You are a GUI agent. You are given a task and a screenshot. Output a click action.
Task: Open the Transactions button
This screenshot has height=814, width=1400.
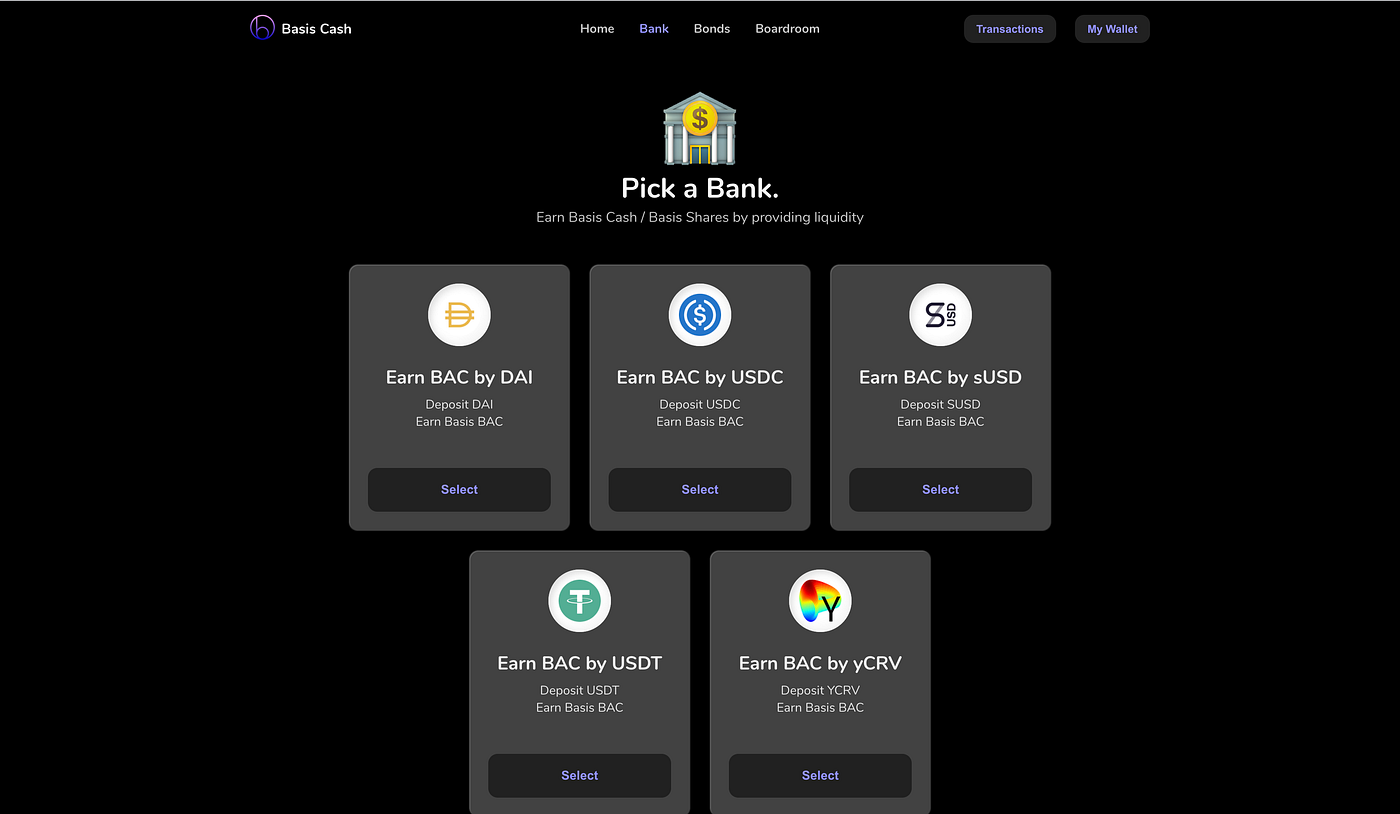1010,29
